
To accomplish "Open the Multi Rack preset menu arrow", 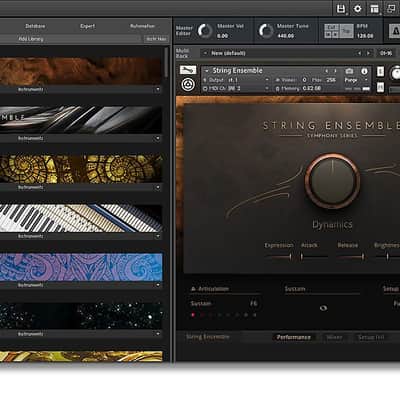I will pyautogui.click(x=205, y=53).
